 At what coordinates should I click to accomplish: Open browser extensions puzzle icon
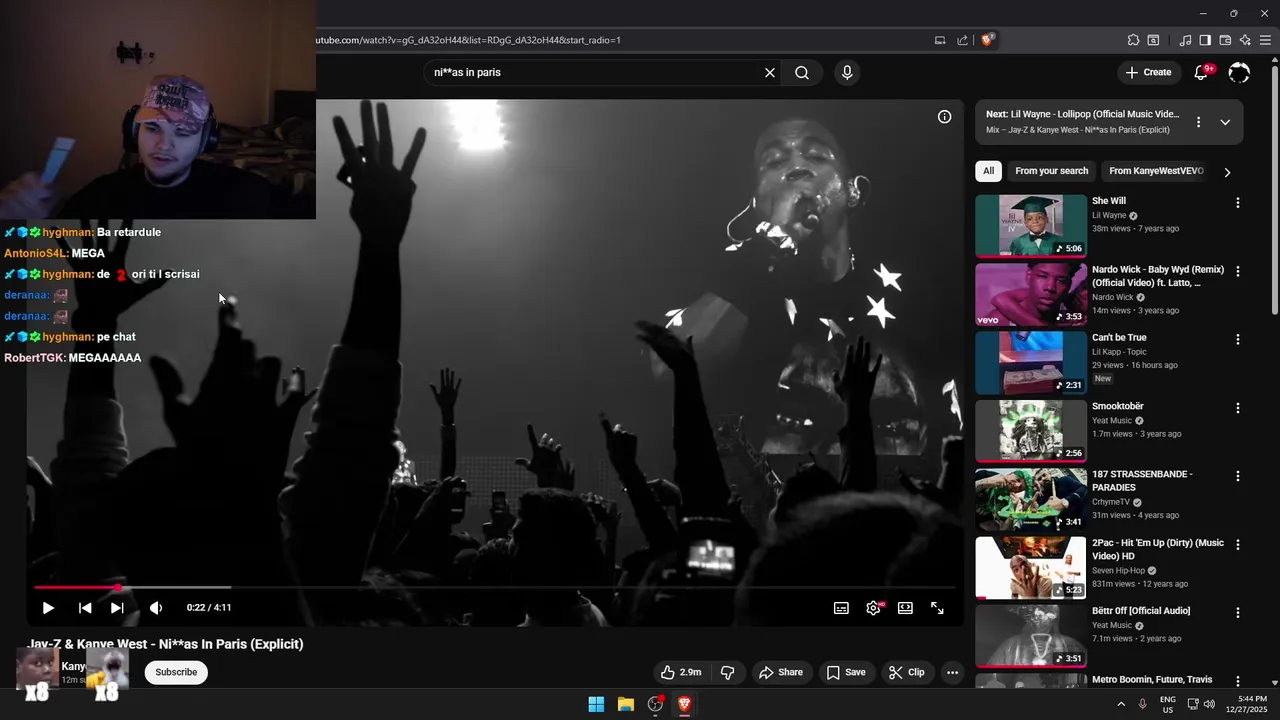tap(1133, 40)
